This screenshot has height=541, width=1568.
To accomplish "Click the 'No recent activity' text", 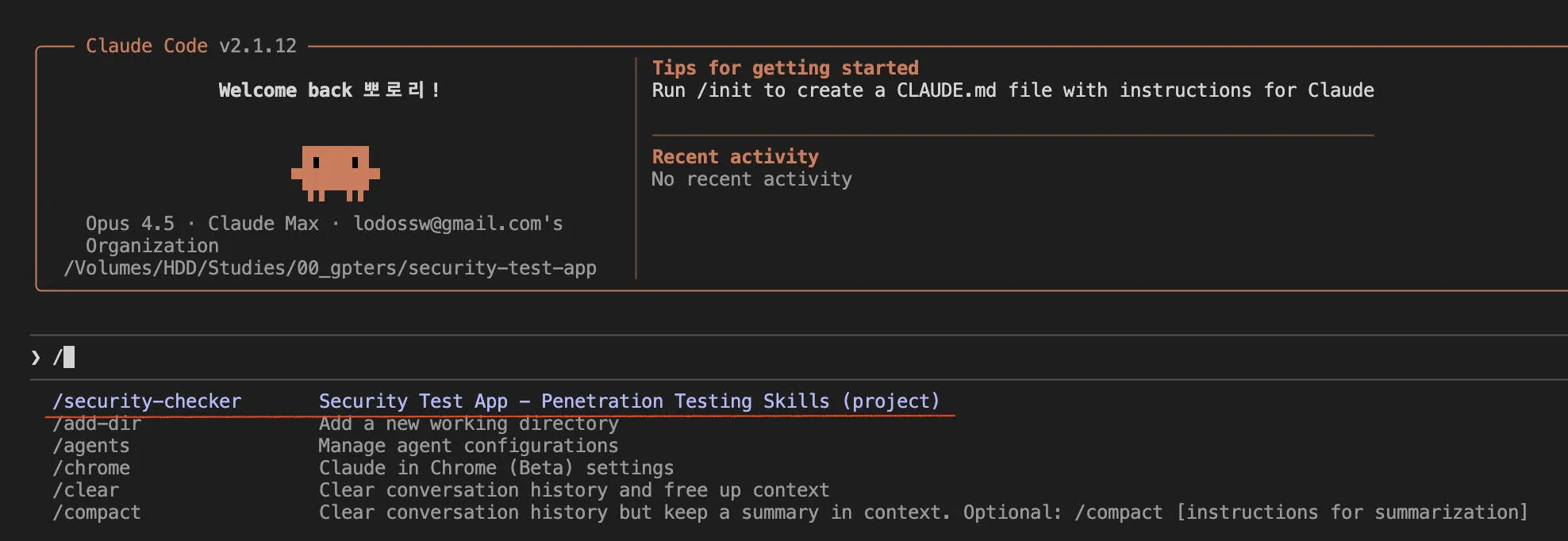I will pos(751,179).
